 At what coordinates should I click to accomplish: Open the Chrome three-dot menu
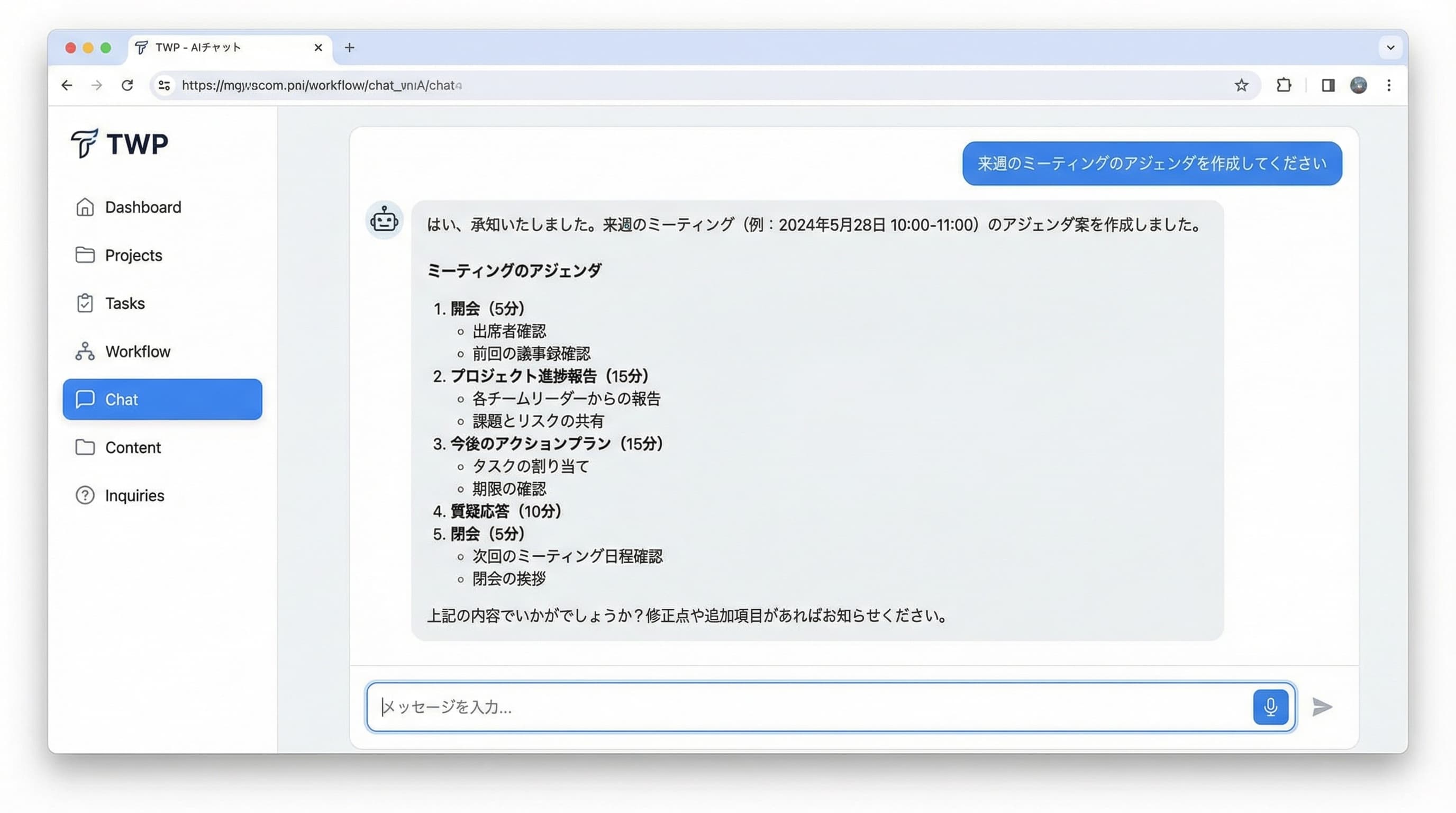click(1389, 85)
